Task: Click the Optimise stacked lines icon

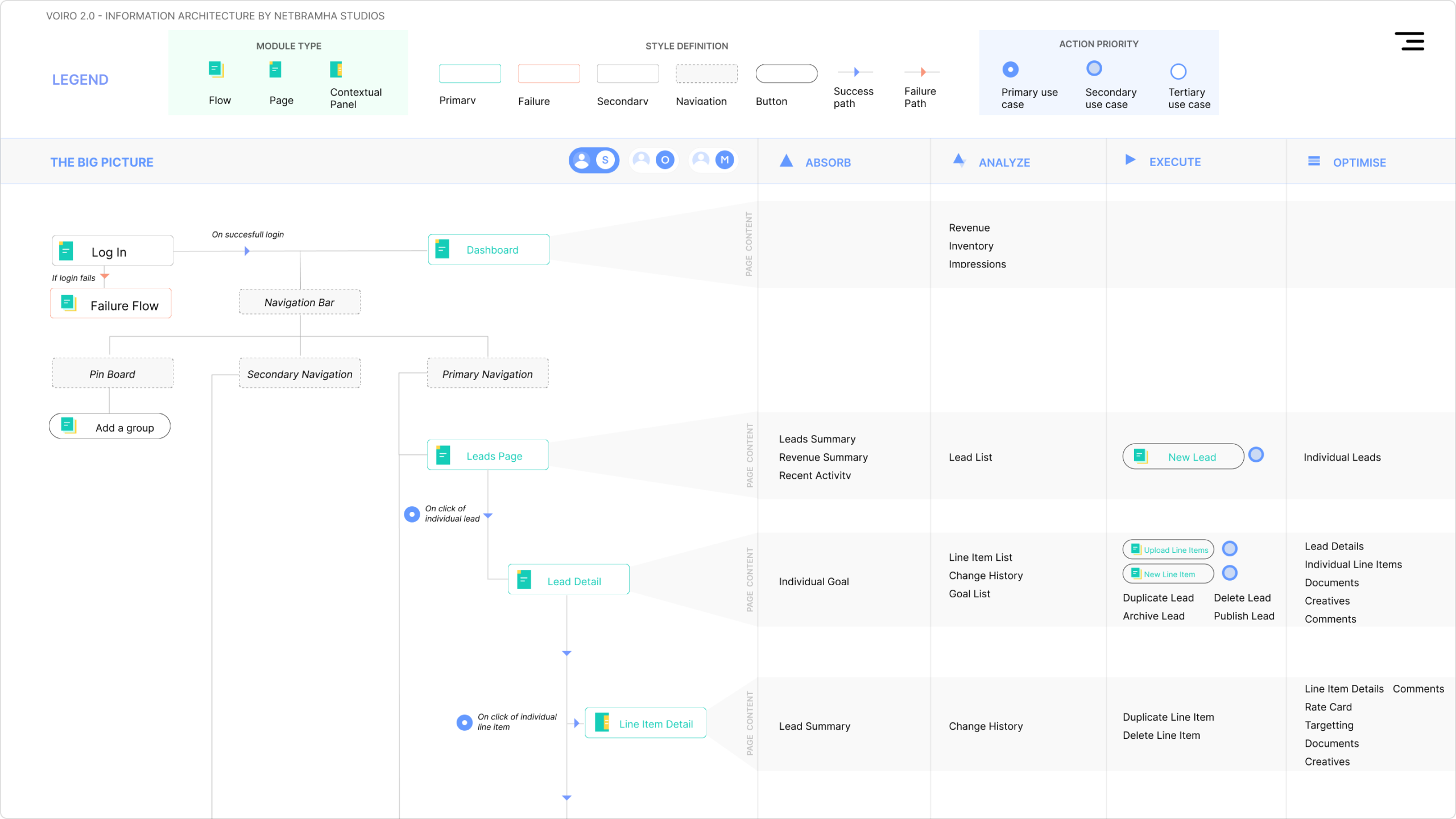Action: 1314,161
